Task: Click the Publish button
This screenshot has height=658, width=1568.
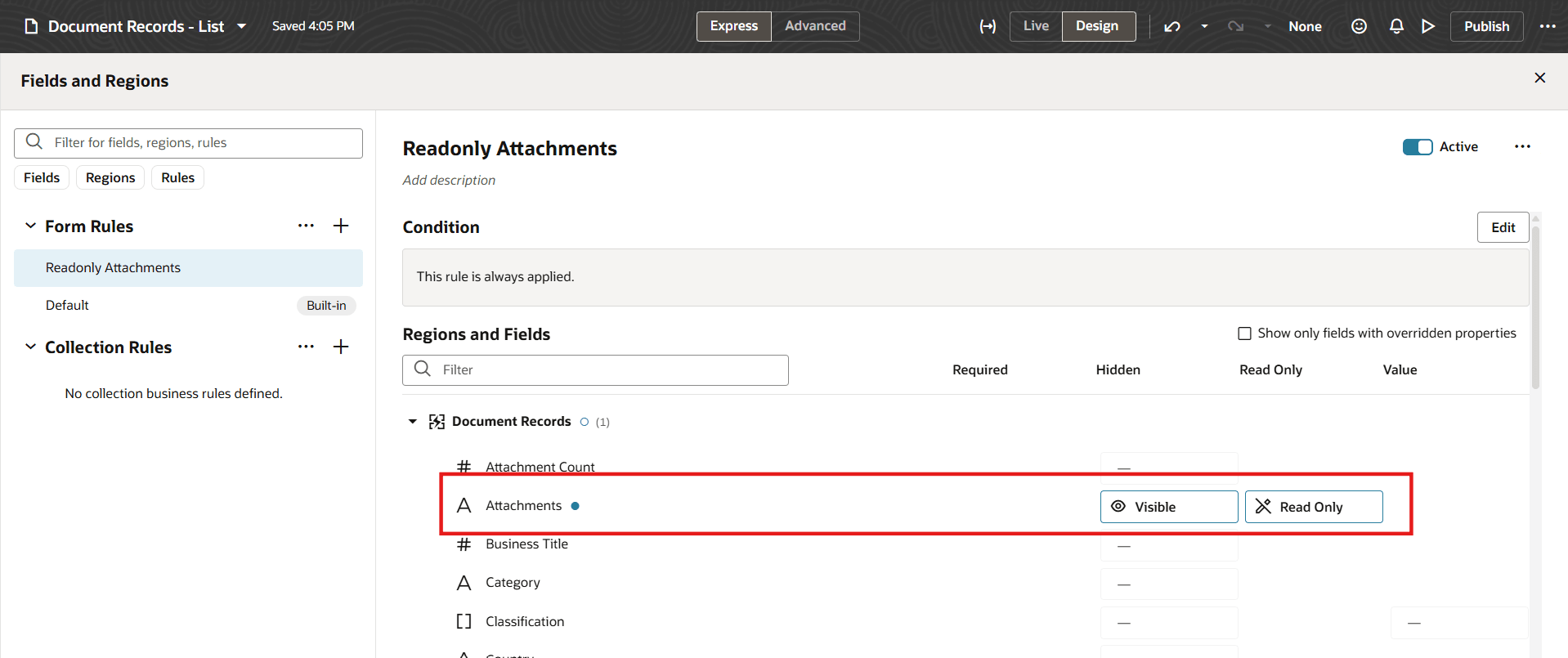Action: 1487,26
